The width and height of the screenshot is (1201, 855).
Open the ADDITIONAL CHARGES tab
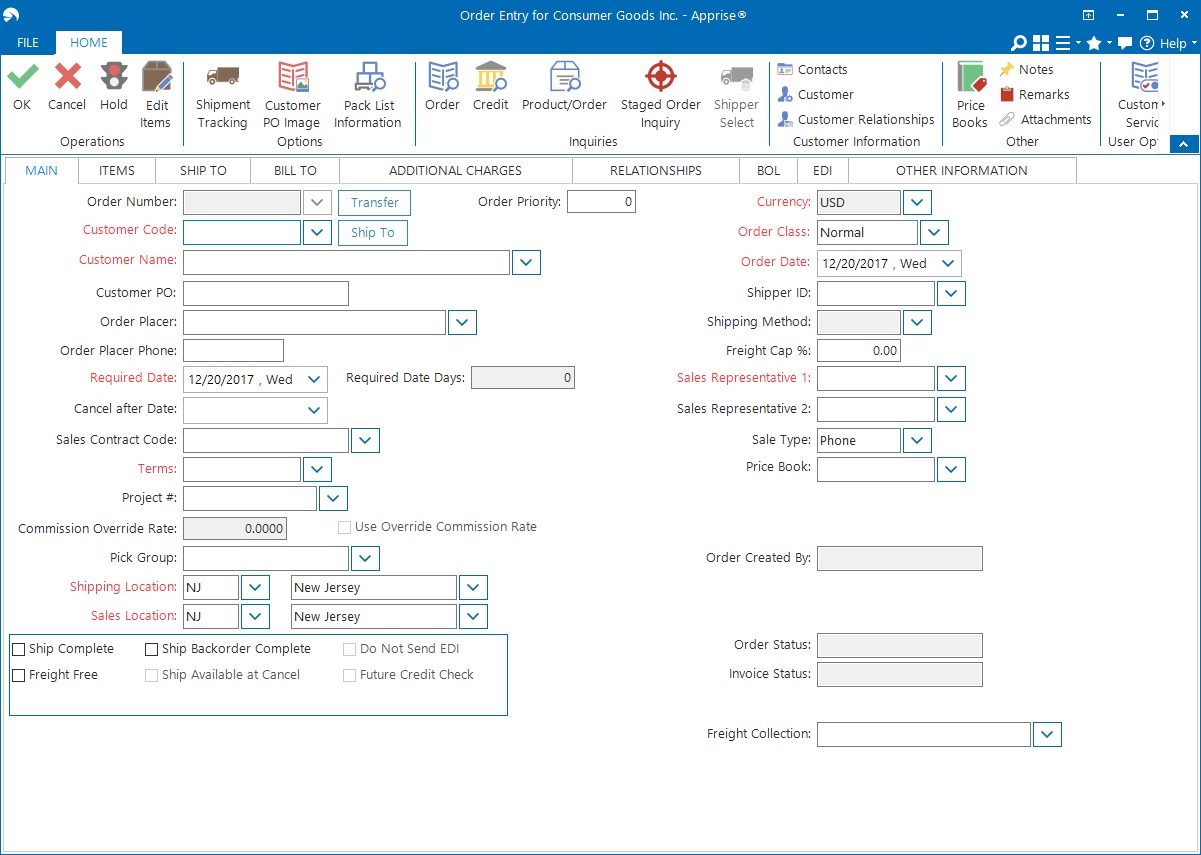pyautogui.click(x=455, y=171)
